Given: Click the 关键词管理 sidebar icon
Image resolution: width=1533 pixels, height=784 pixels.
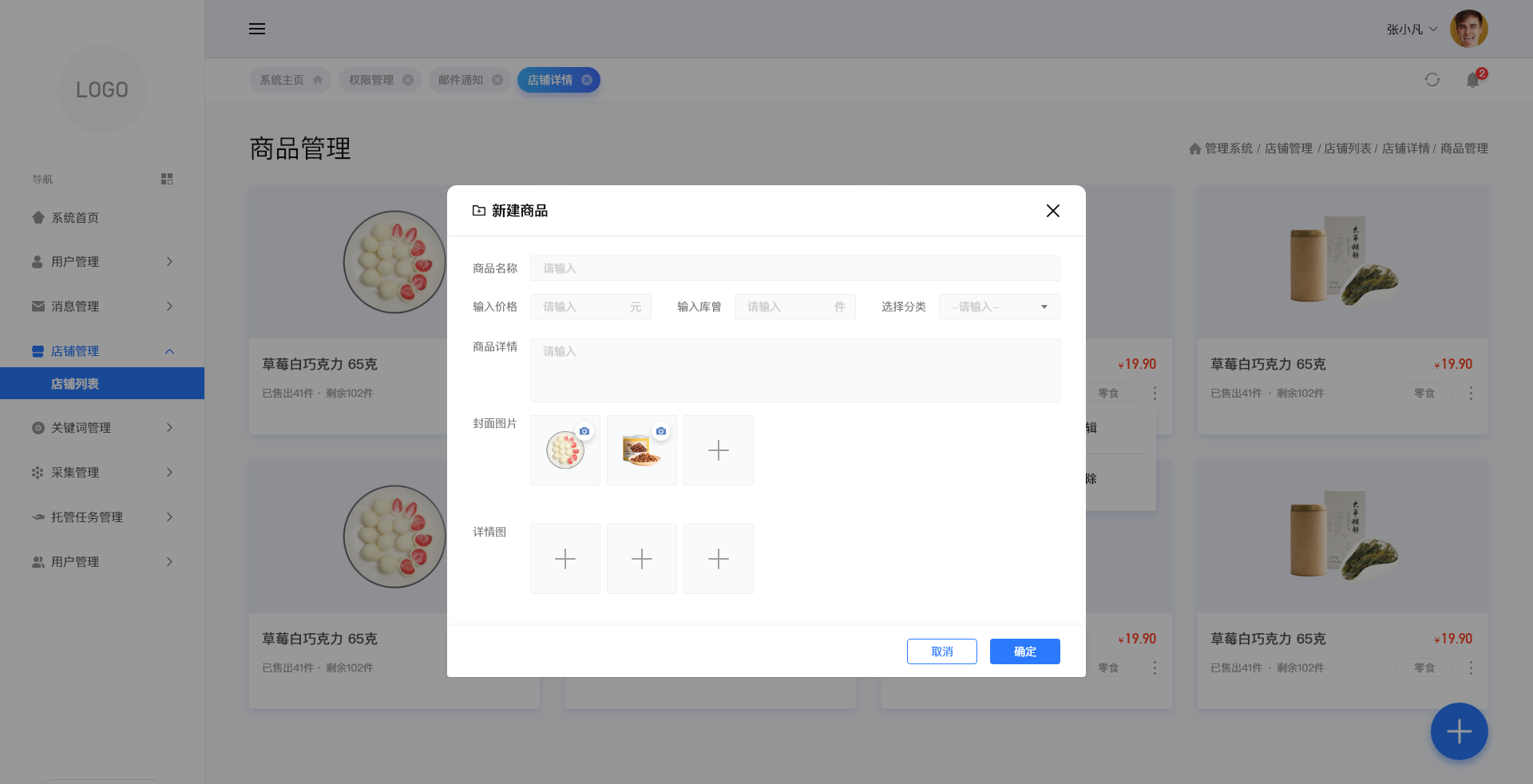Looking at the screenshot, I should [38, 428].
